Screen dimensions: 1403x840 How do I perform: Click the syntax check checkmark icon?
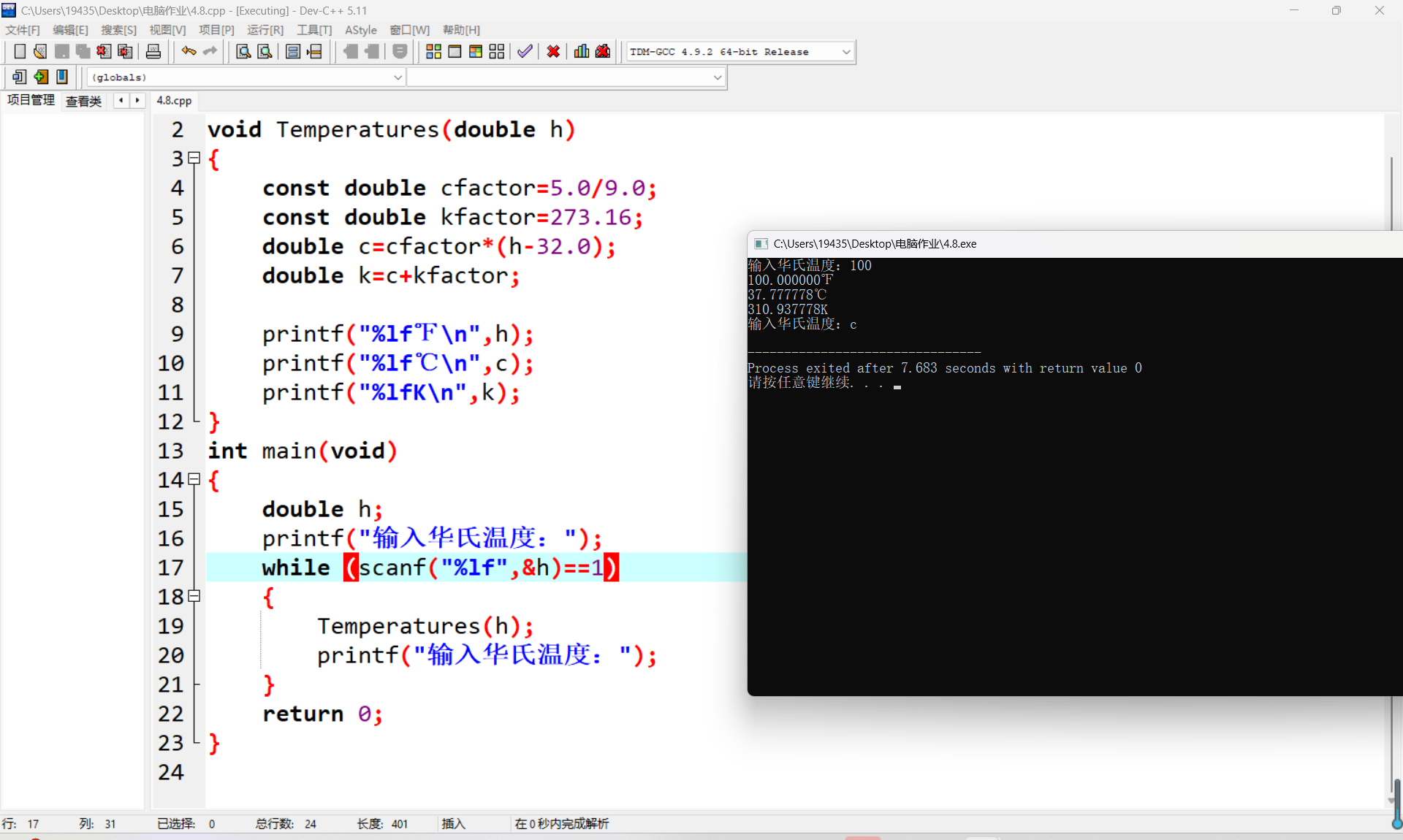click(x=525, y=51)
